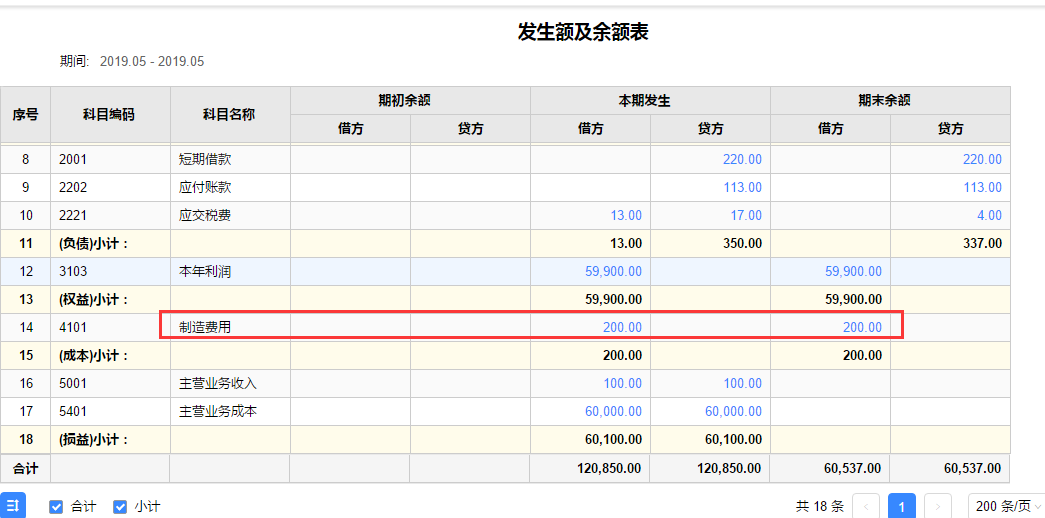Click 本年利润 ending debit balance 59,900.00
Image resolution: width=1045 pixels, height=518 pixels.
click(853, 271)
